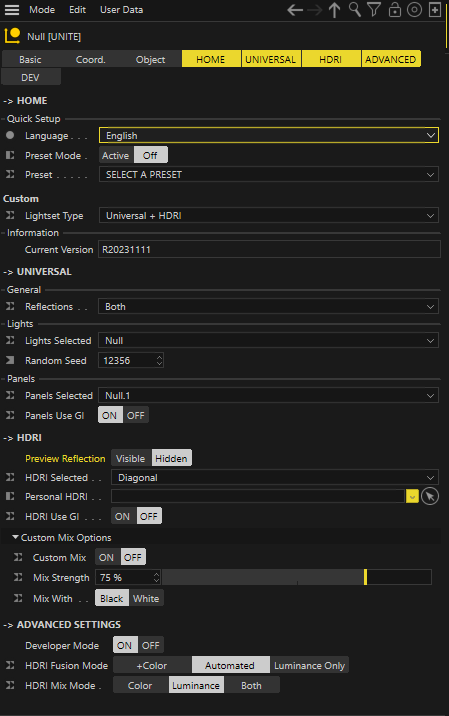449x716 pixels.
Task: Open the hamburger menu icon
Action: [x=11, y=10]
